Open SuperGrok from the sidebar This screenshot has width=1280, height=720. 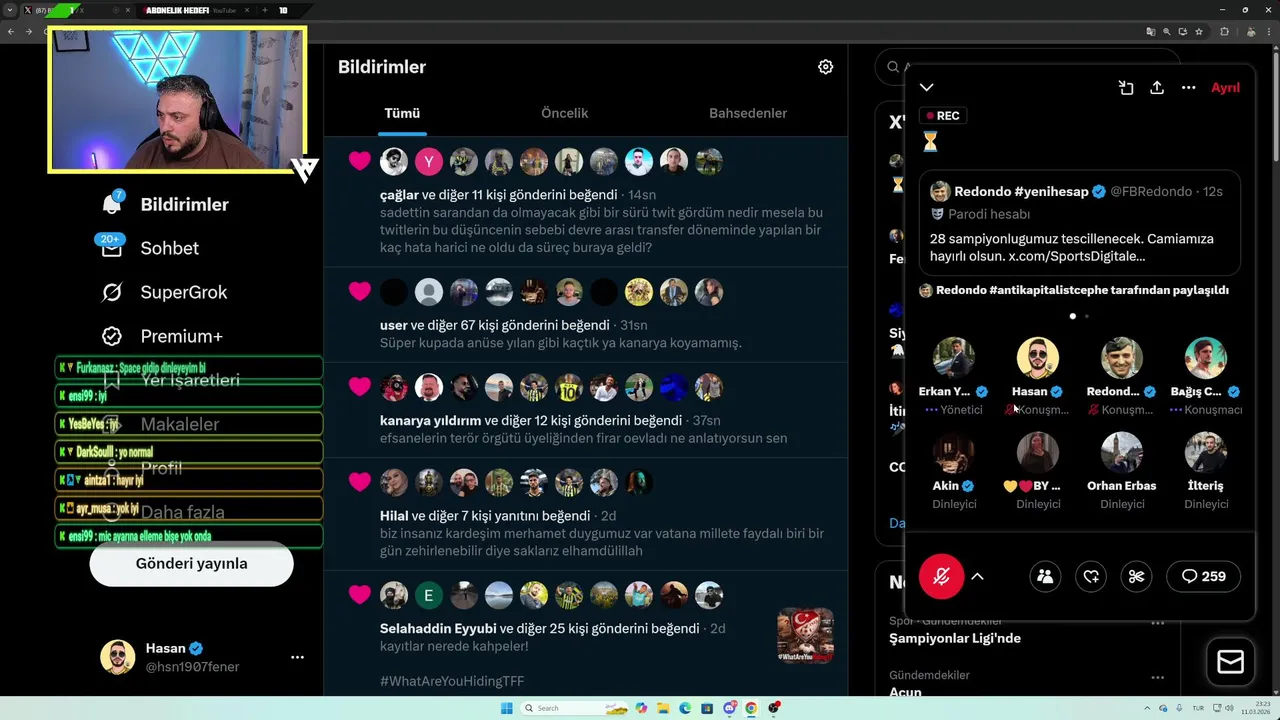click(165, 292)
